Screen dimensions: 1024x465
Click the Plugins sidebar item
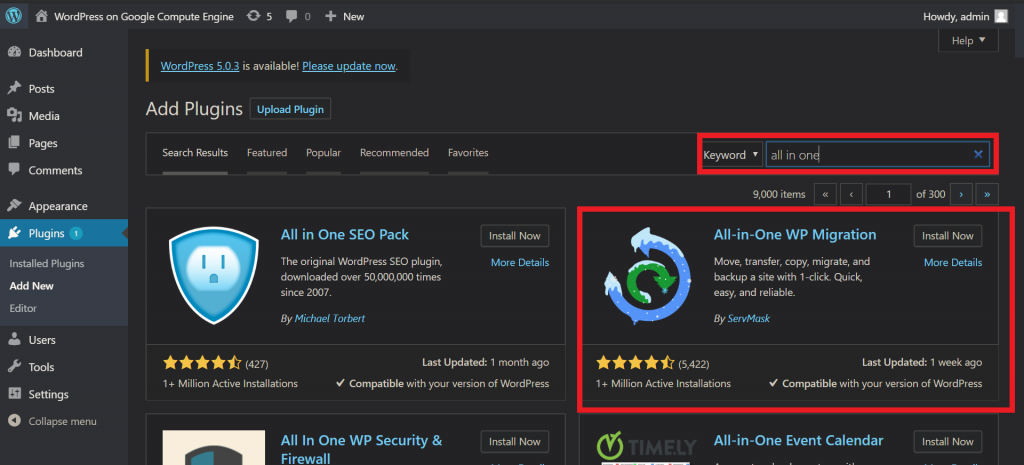coord(63,233)
